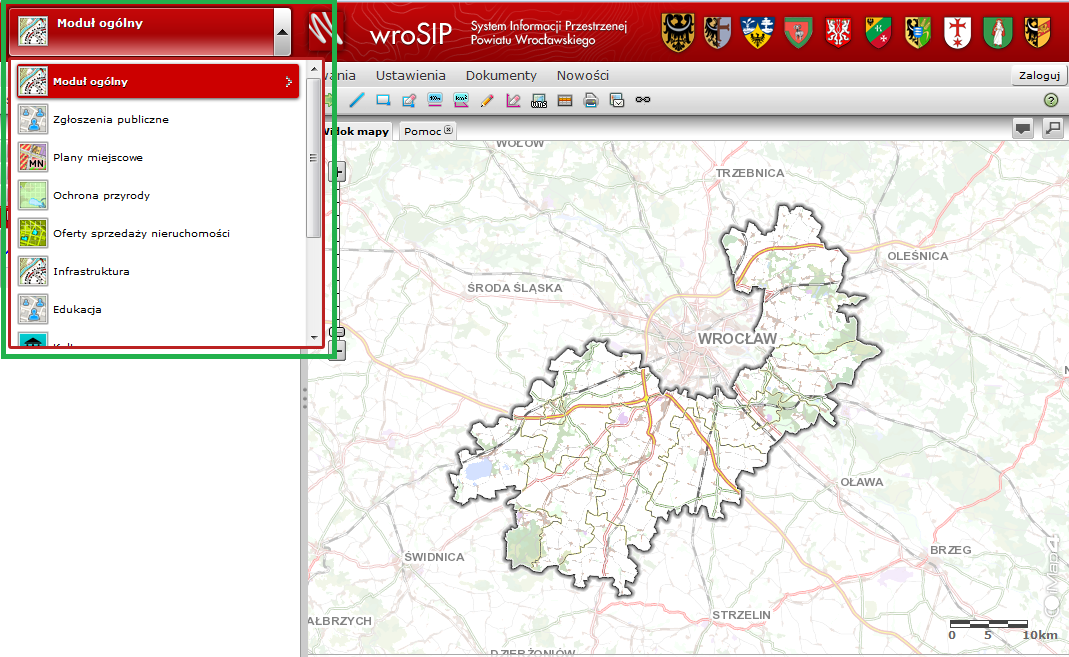Activate the distance measurement tool
1069x657 pixels.
pos(435,100)
